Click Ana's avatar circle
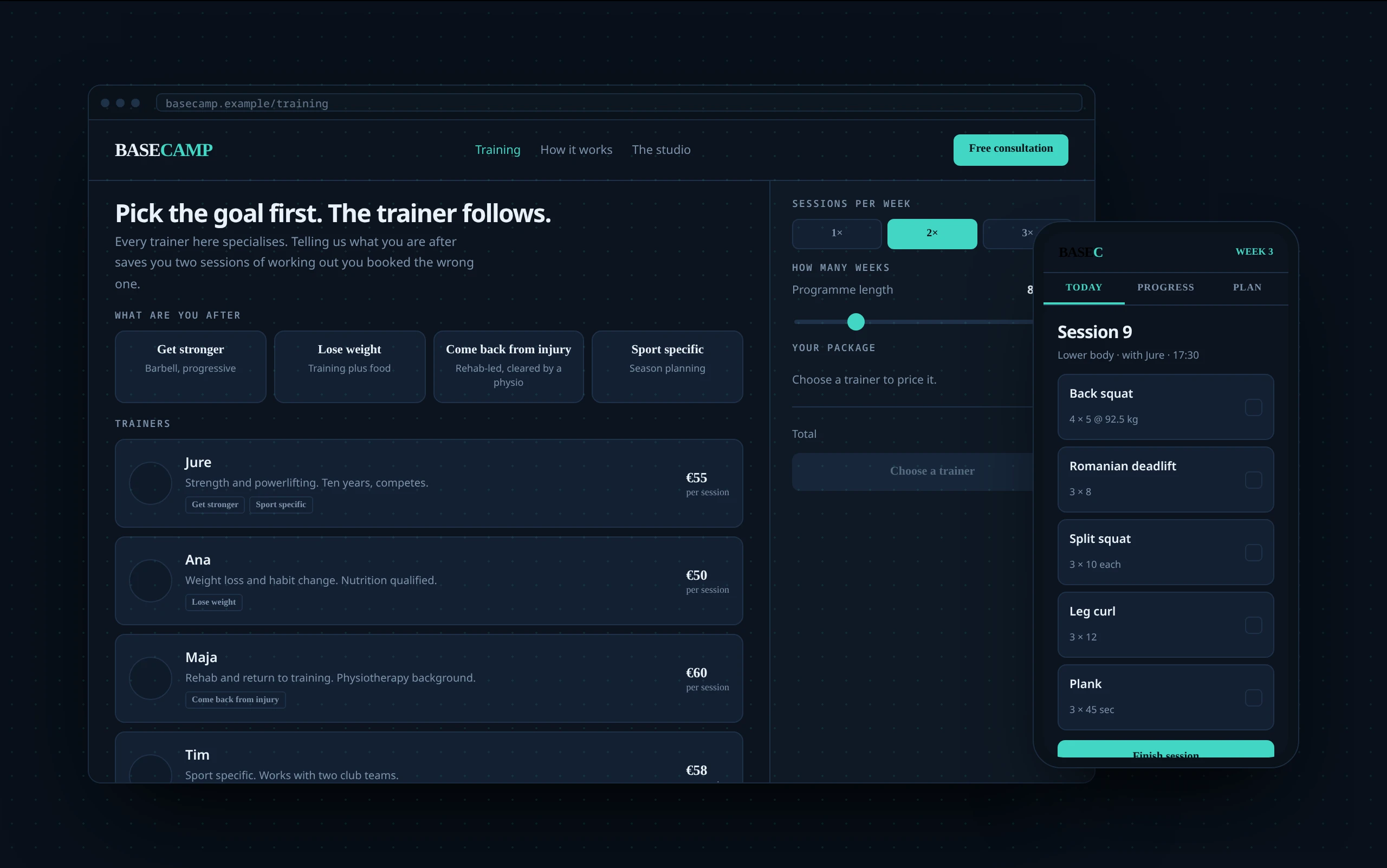The width and height of the screenshot is (1387, 868). 151,580
